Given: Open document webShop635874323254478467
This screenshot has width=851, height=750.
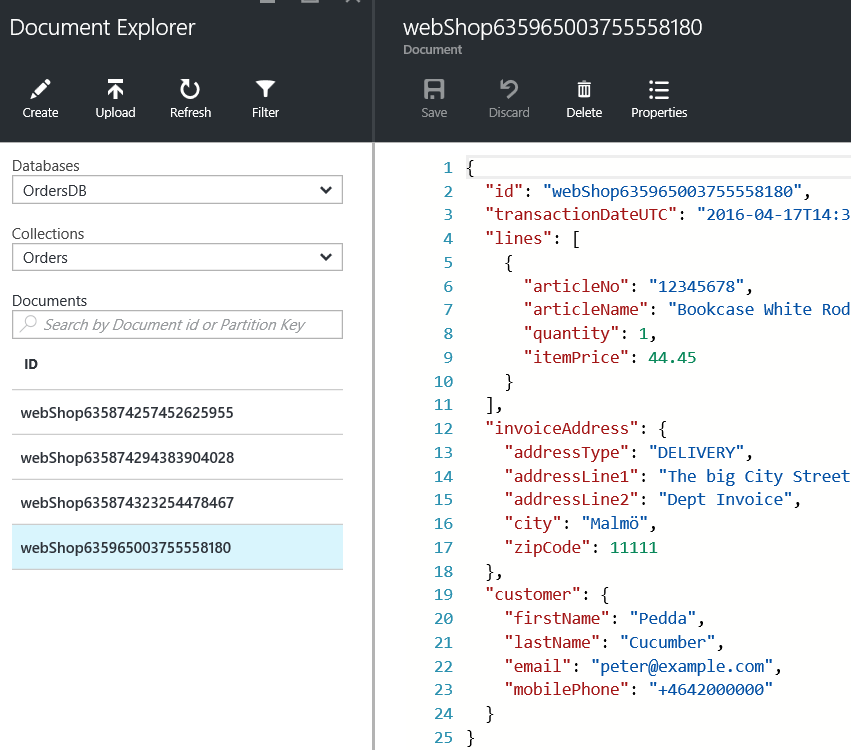Looking at the screenshot, I should pyautogui.click(x=127, y=502).
